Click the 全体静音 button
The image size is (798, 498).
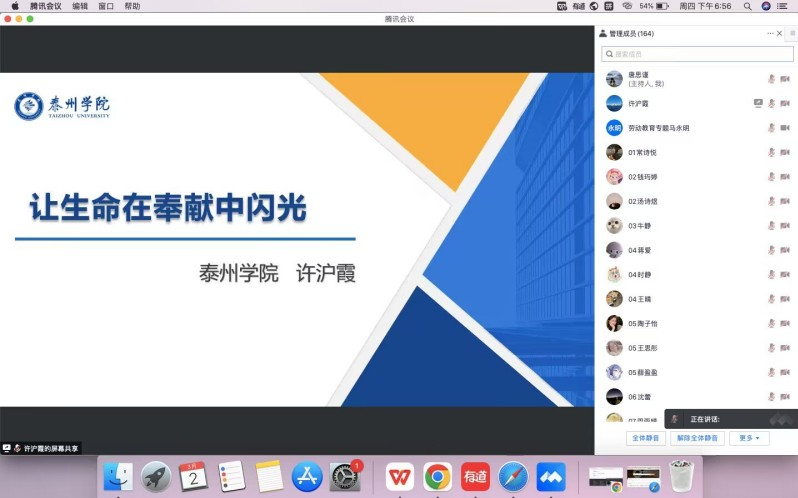[645, 438]
